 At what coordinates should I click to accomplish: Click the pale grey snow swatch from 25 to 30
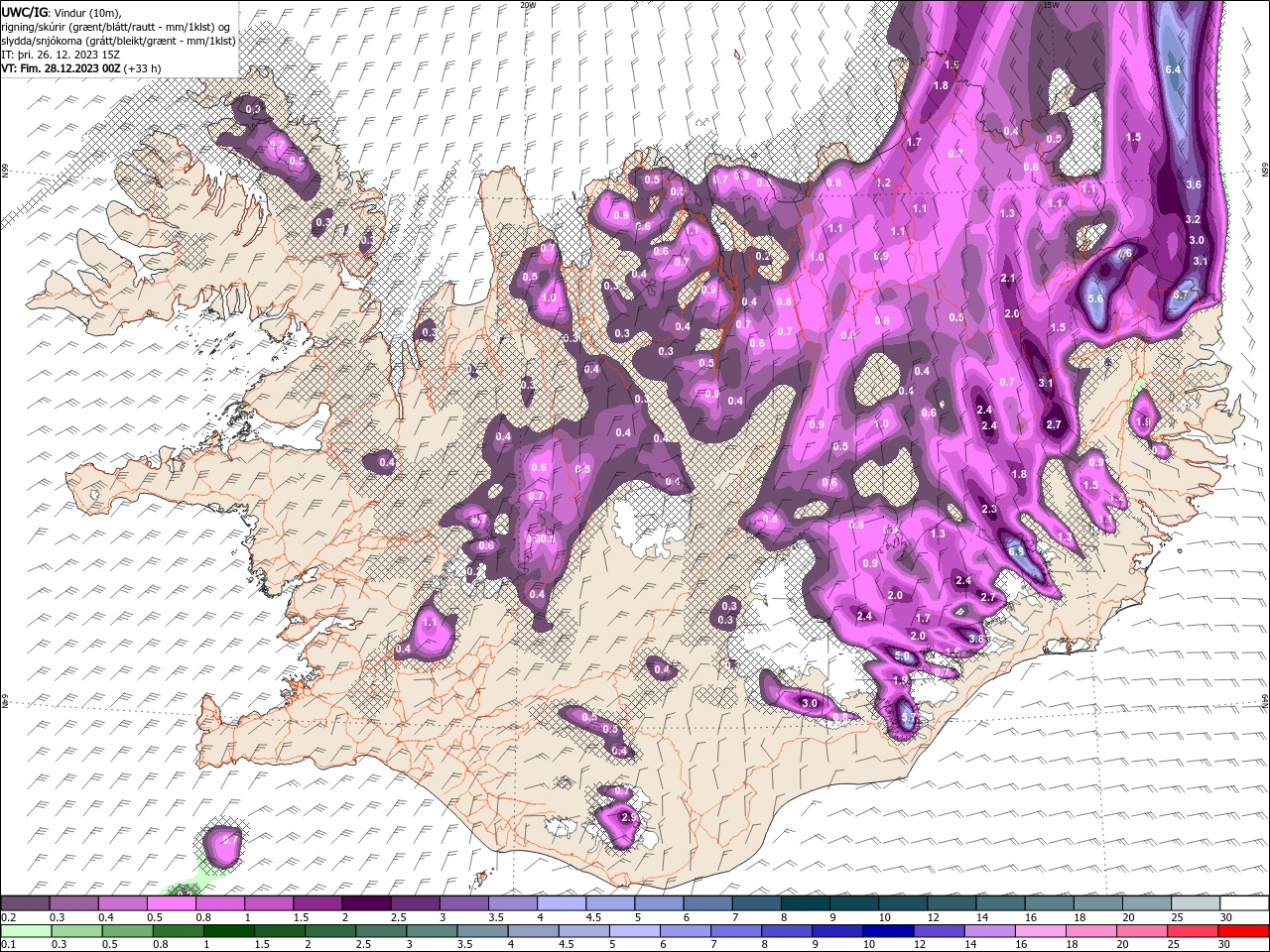pyautogui.click(x=1196, y=903)
